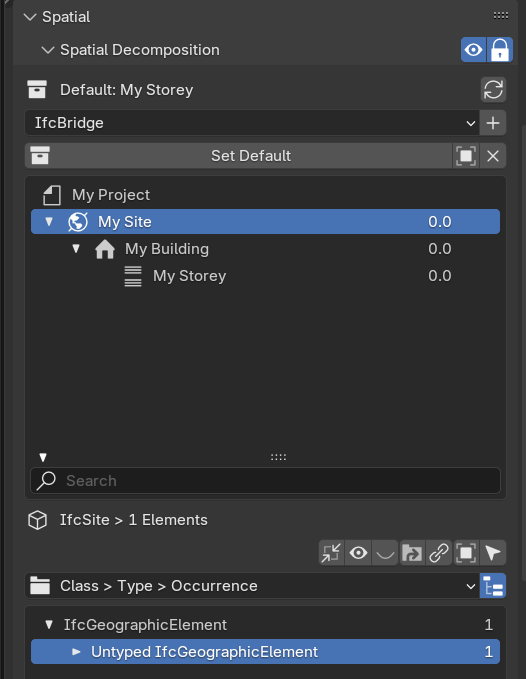This screenshot has width=526, height=679.
Task: Toggle the eye visibility button in Spatial Decomposition
Action: click(x=473, y=50)
